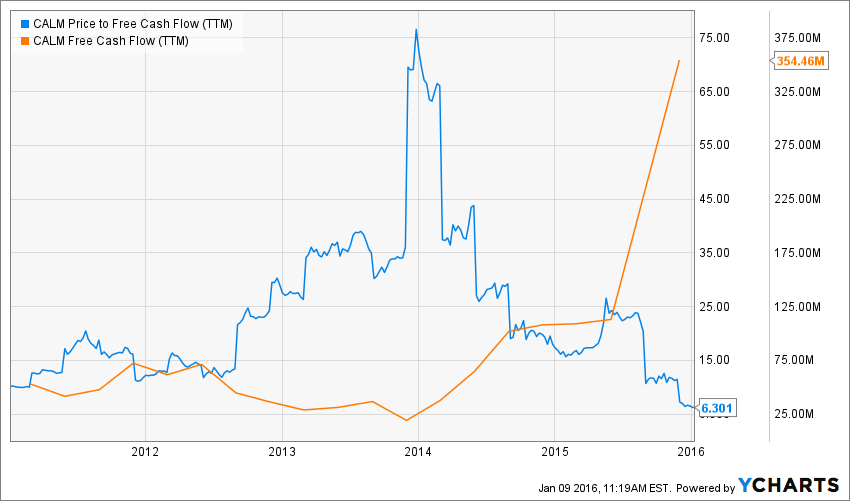The height and width of the screenshot is (501, 850).
Task: Click the 375.00M axis label
Action: click(x=799, y=38)
